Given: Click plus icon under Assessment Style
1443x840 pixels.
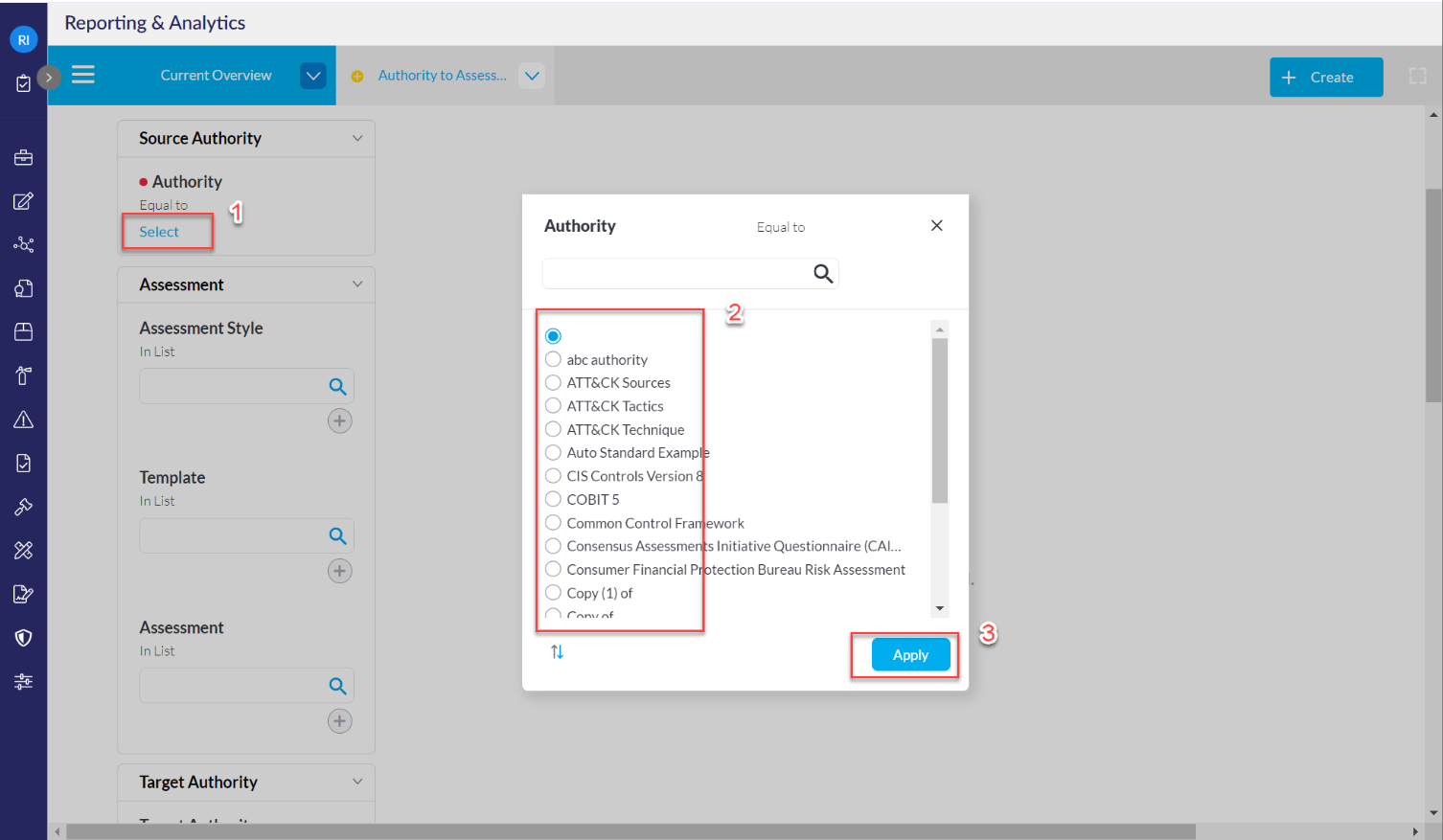Looking at the screenshot, I should tap(339, 421).
